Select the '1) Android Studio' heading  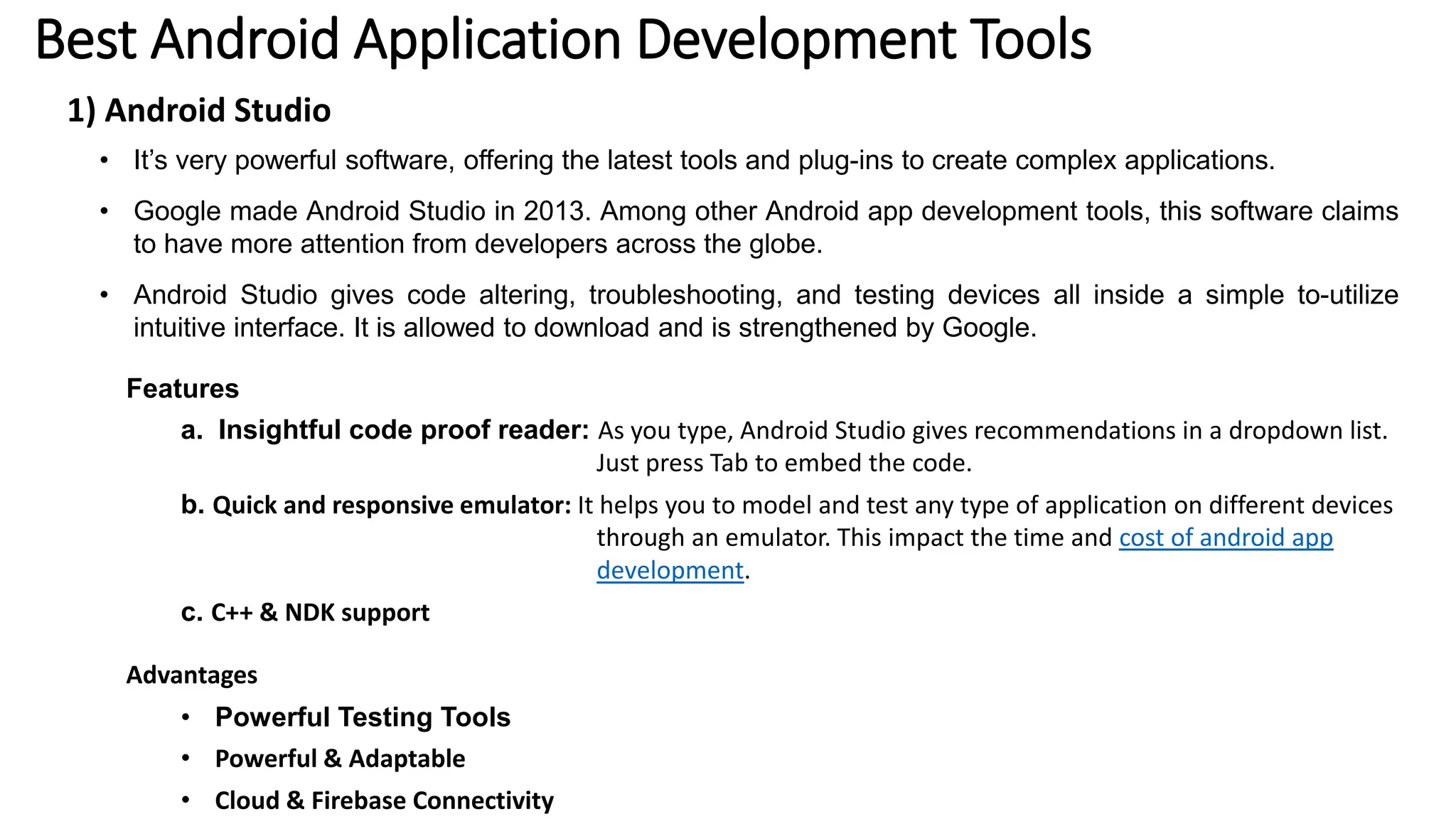(x=199, y=111)
